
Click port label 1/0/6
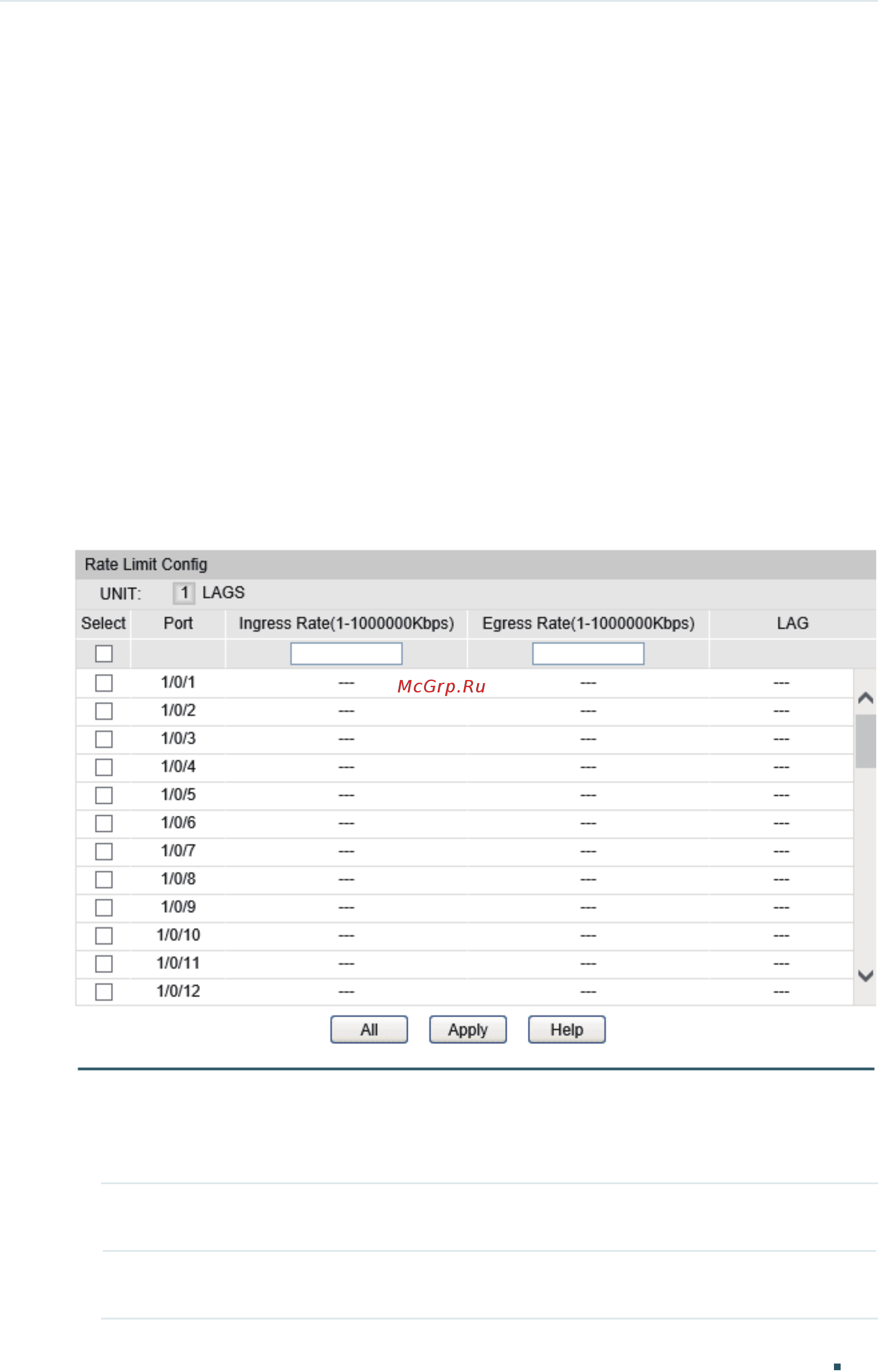tap(178, 823)
